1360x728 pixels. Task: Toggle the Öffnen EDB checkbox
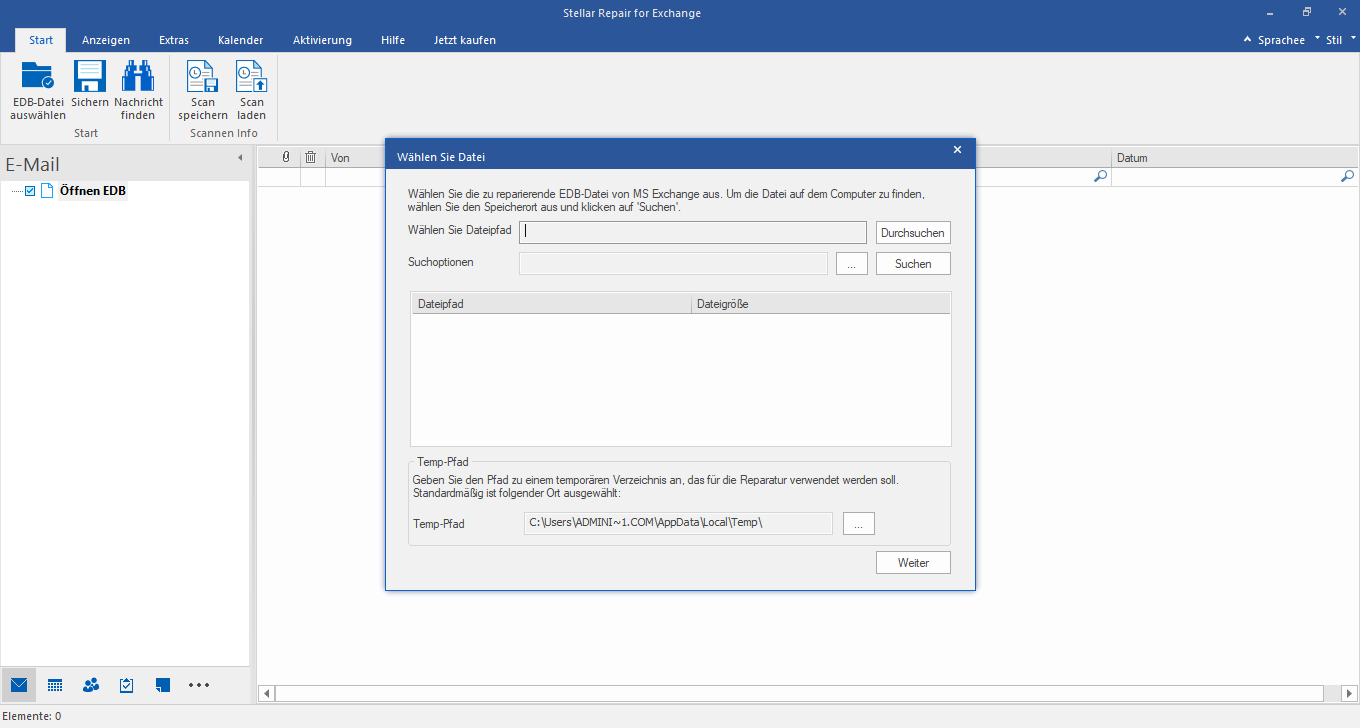point(30,191)
